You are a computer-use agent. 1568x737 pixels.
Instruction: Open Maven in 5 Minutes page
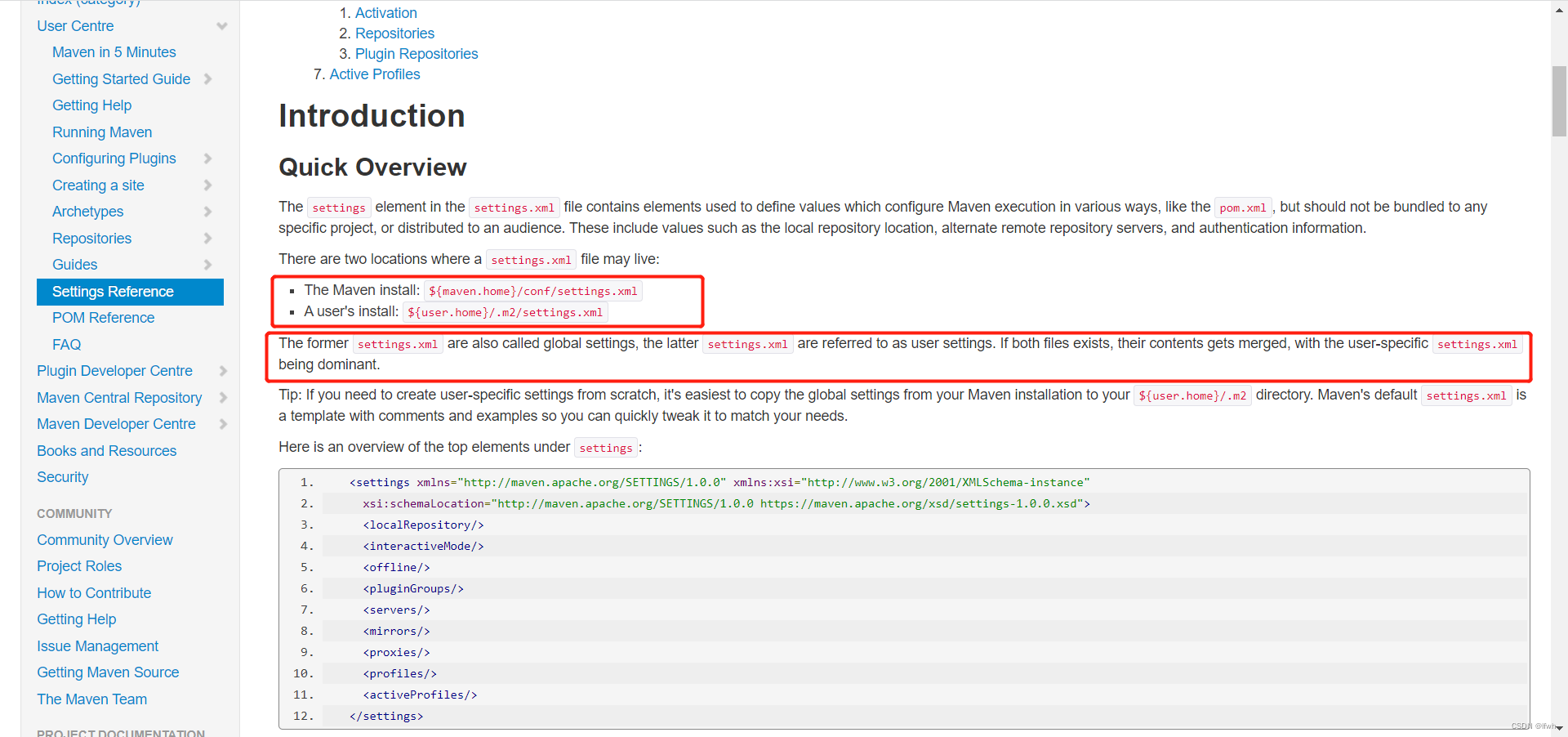tap(114, 52)
